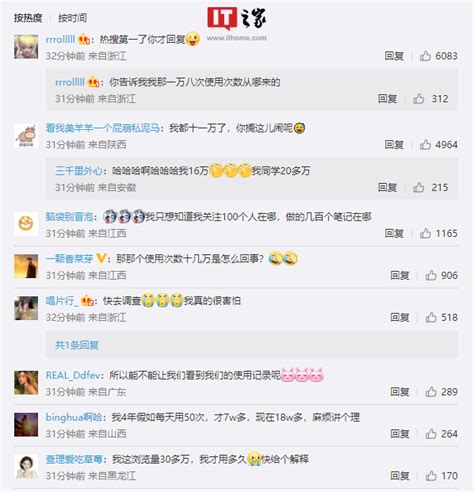Viewport: 474px width, 492px height.
Task: Like the top comment with 6083 likes
Action: [x=425, y=56]
